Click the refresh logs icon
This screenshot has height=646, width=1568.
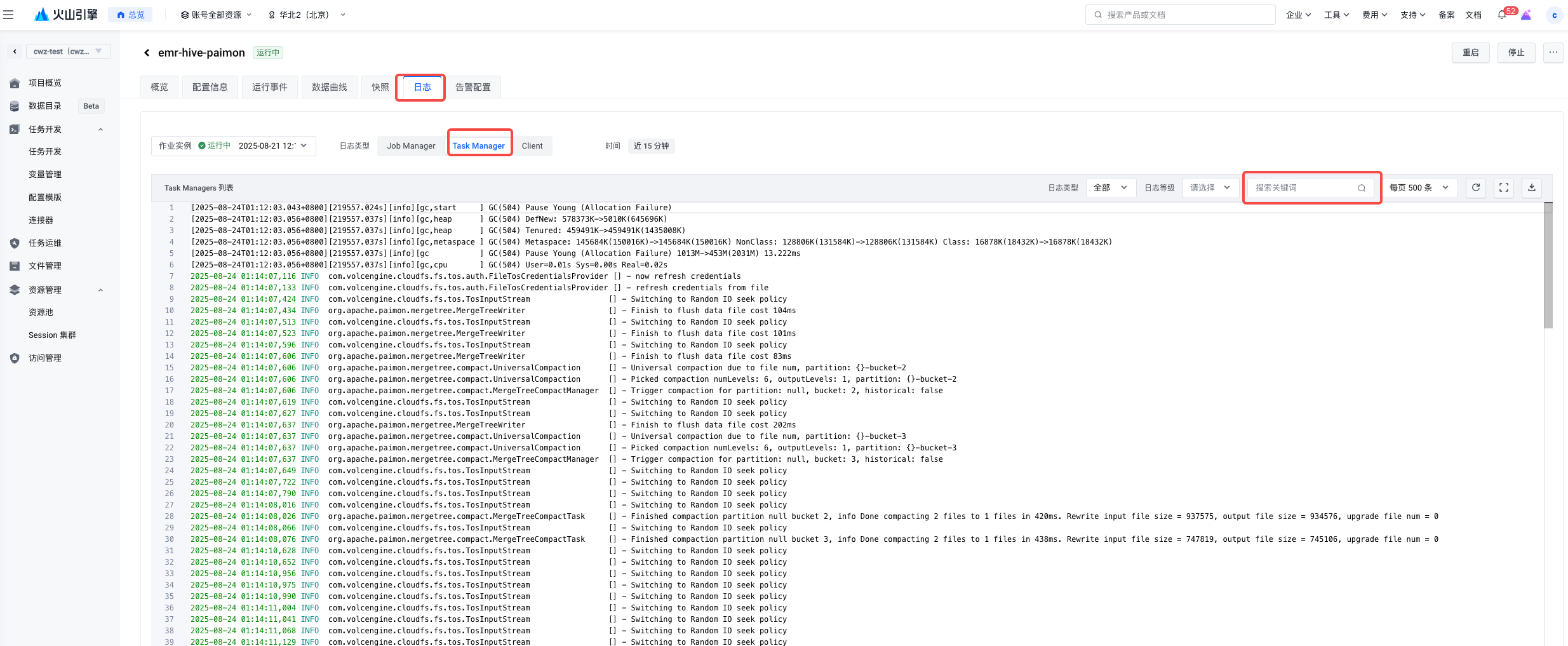click(x=1475, y=187)
